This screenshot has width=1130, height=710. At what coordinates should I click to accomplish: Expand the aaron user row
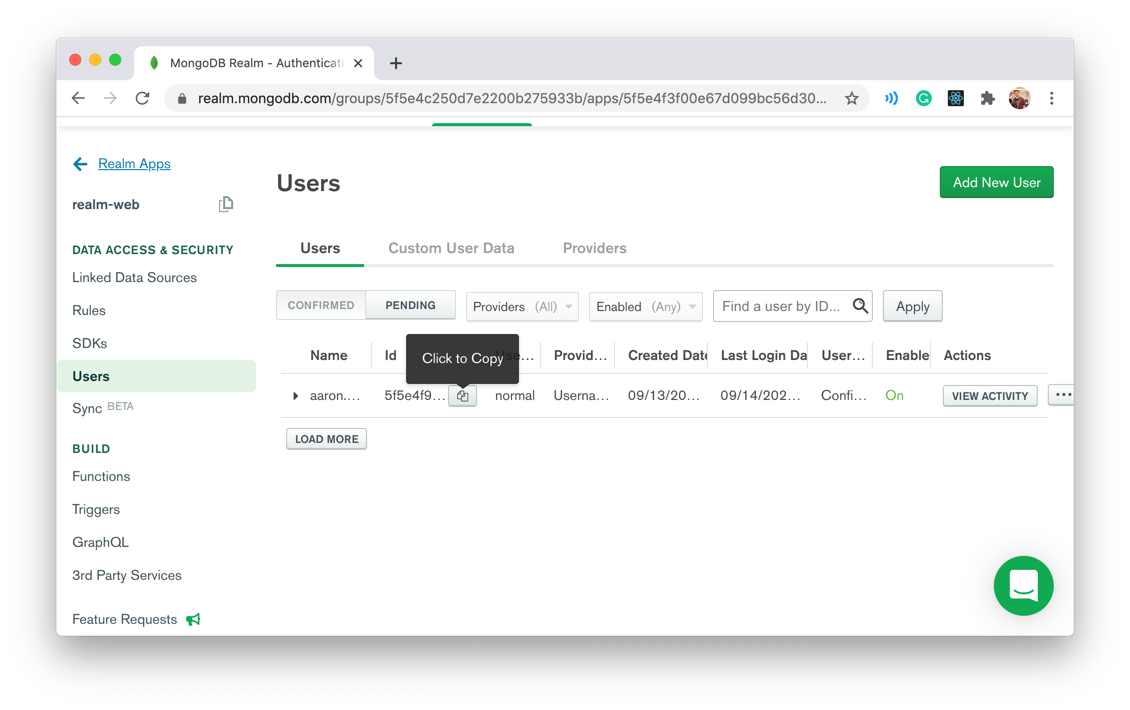[x=295, y=396]
